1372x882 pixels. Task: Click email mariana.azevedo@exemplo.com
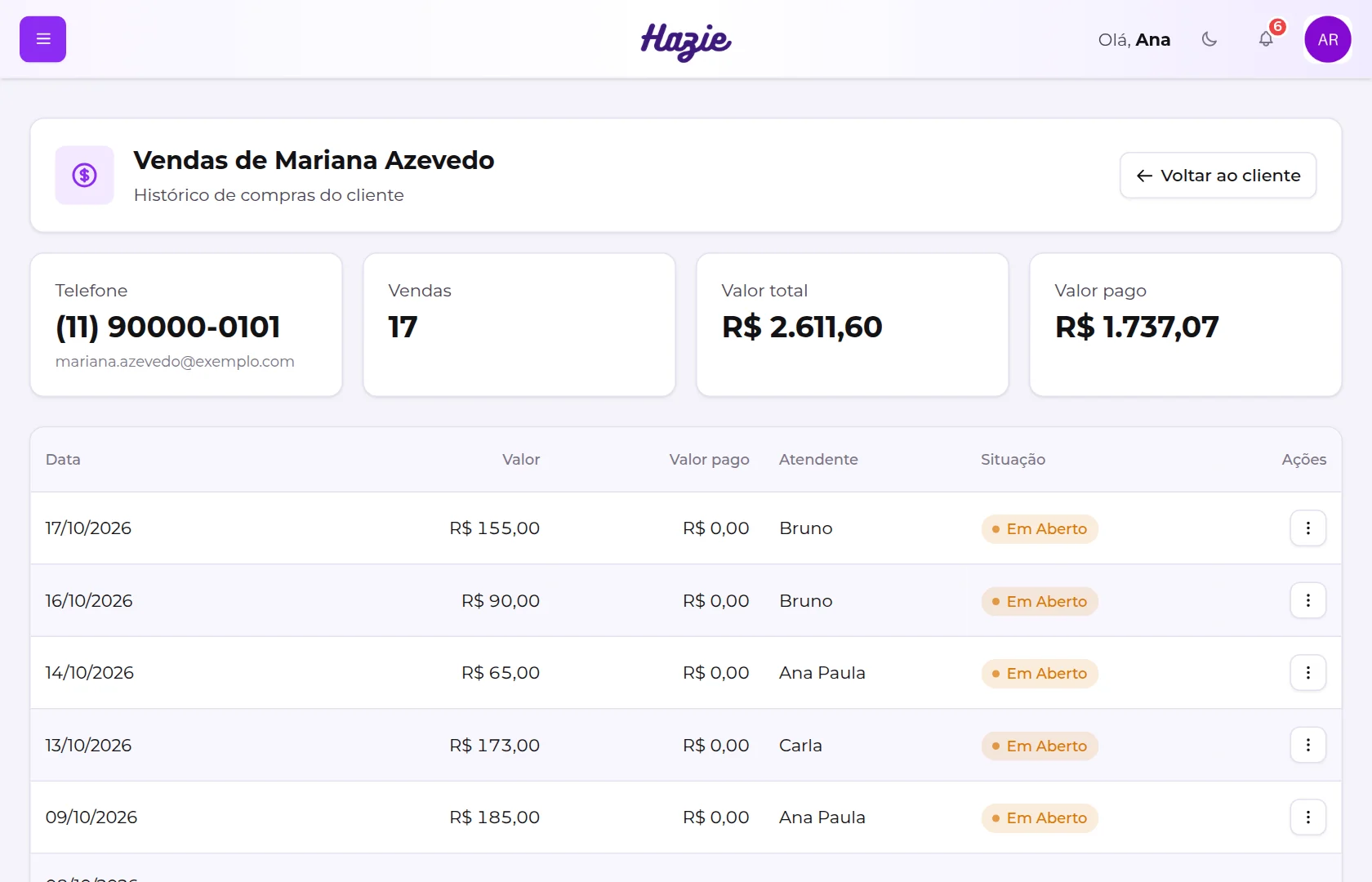(175, 362)
